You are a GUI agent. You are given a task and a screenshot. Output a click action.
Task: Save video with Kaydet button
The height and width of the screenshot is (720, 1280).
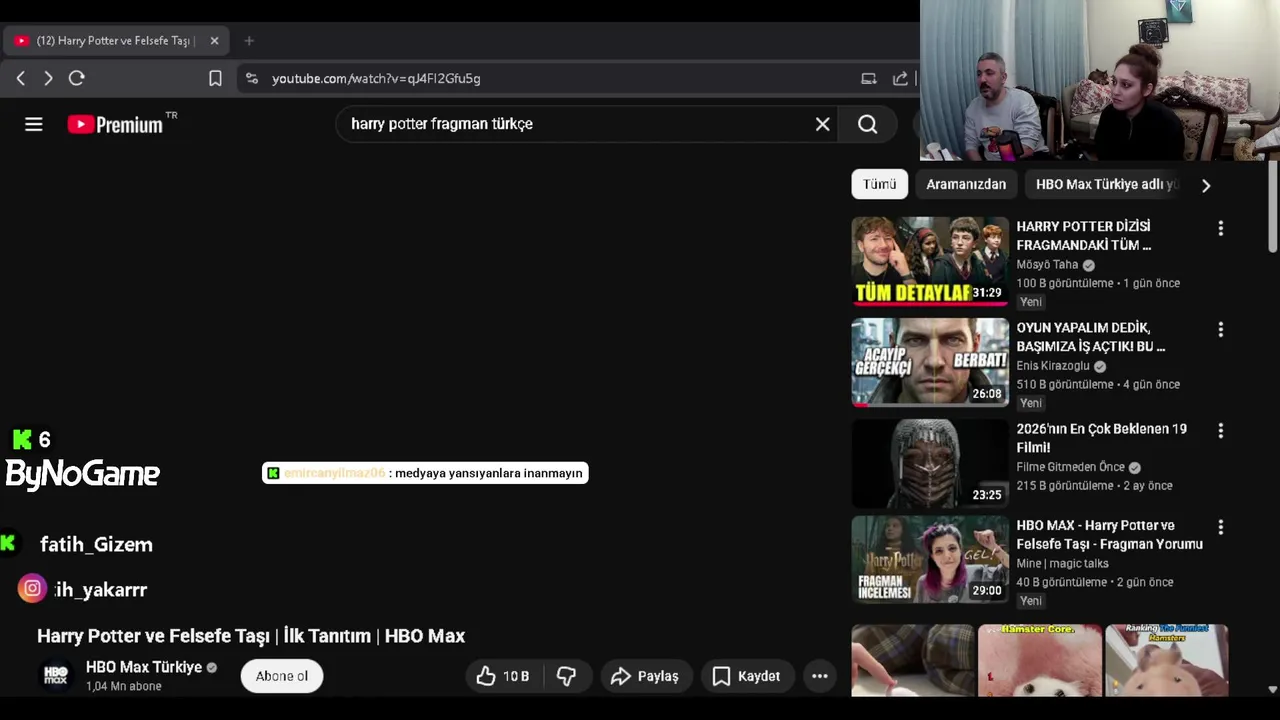tap(746, 676)
